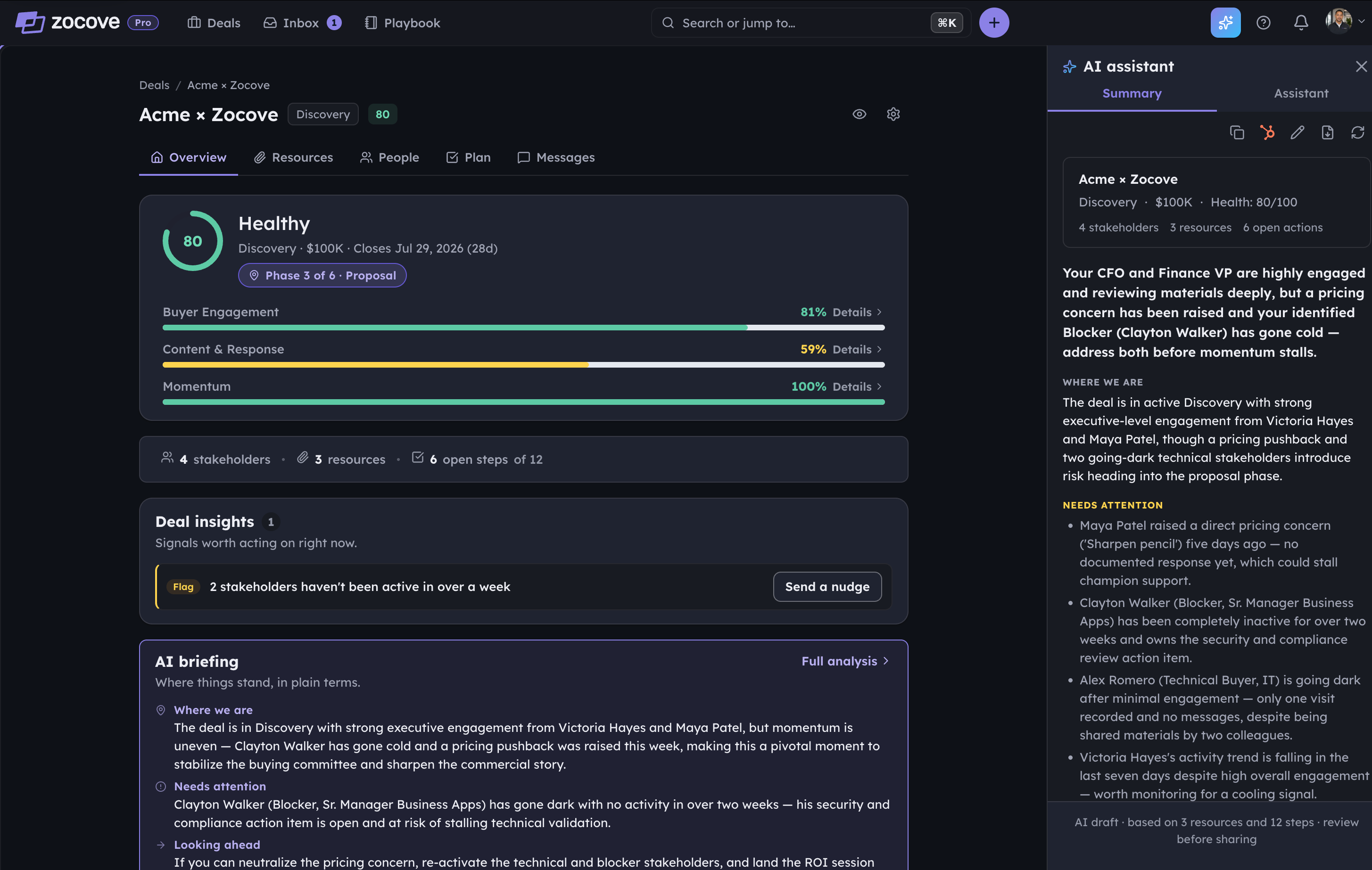Click Content & Response yellow progress bar
This screenshot has height=870, width=1372.
[x=524, y=364]
